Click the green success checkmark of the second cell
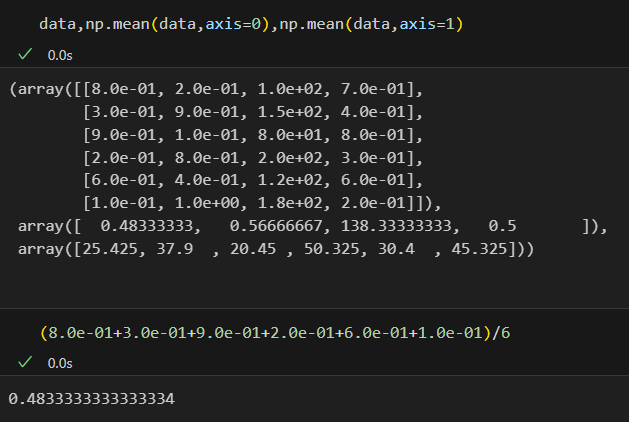The height and width of the screenshot is (422, 629). (25, 362)
